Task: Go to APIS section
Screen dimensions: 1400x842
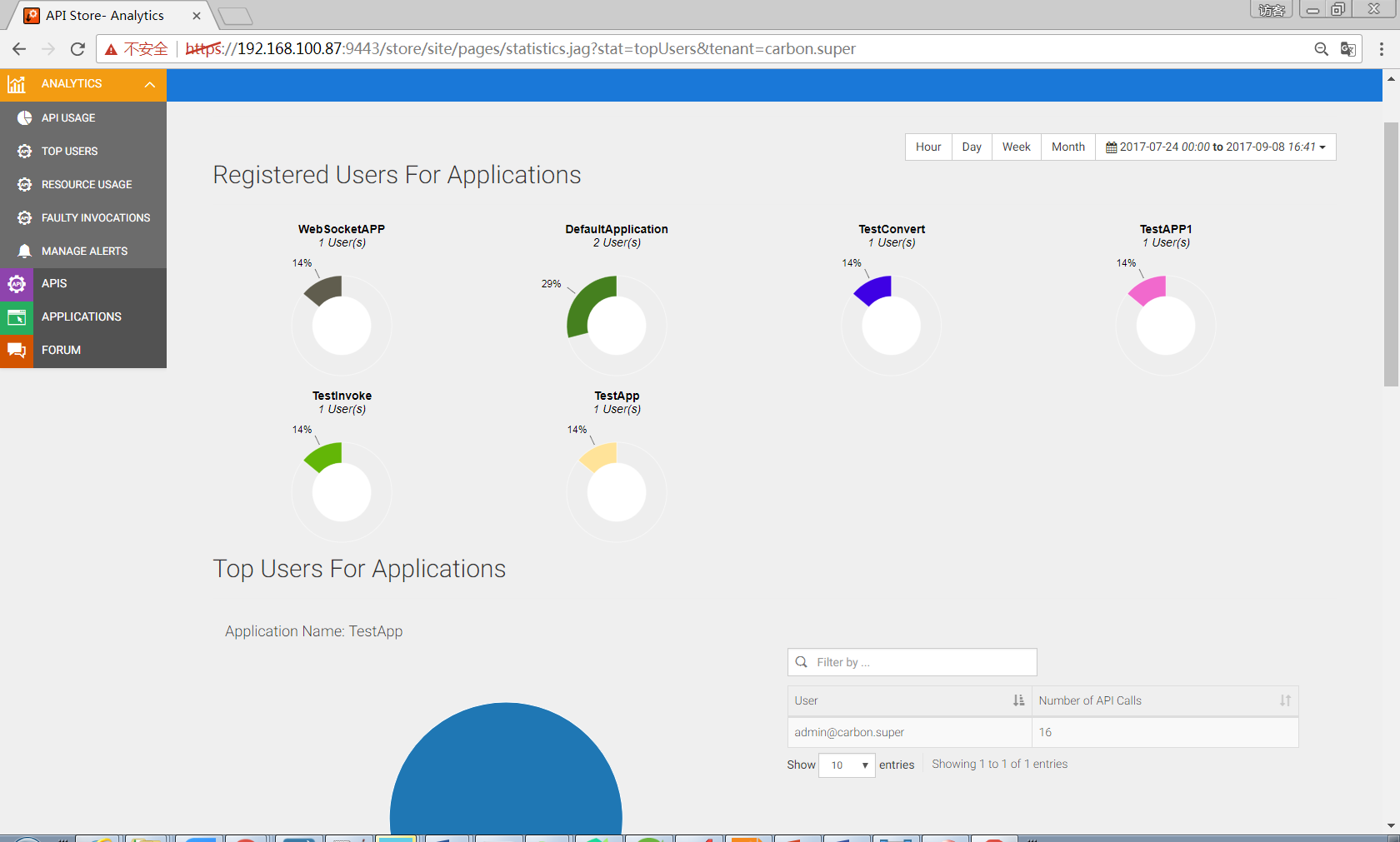Action: tap(54, 283)
